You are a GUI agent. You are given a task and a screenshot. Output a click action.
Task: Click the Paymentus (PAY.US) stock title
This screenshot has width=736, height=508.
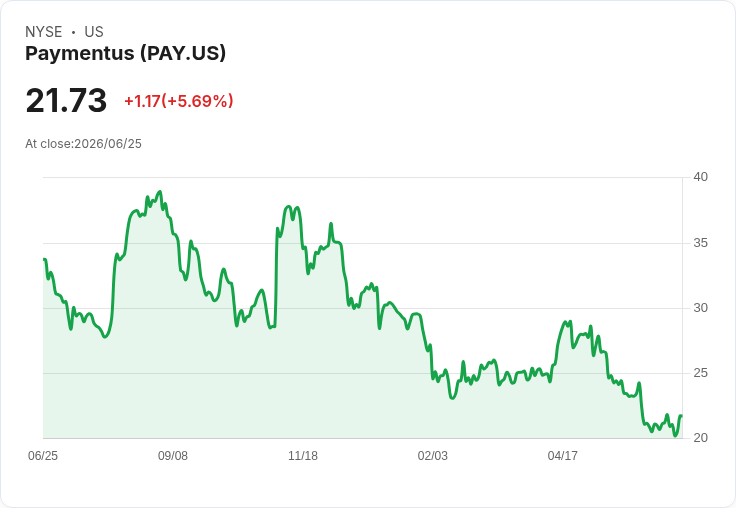(125, 53)
